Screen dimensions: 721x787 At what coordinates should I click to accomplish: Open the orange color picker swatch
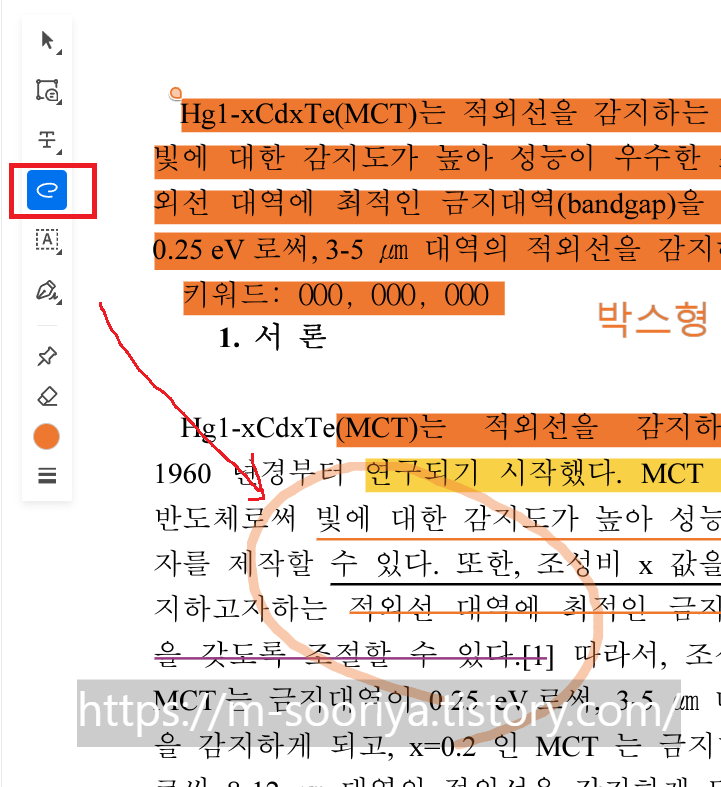point(47,436)
